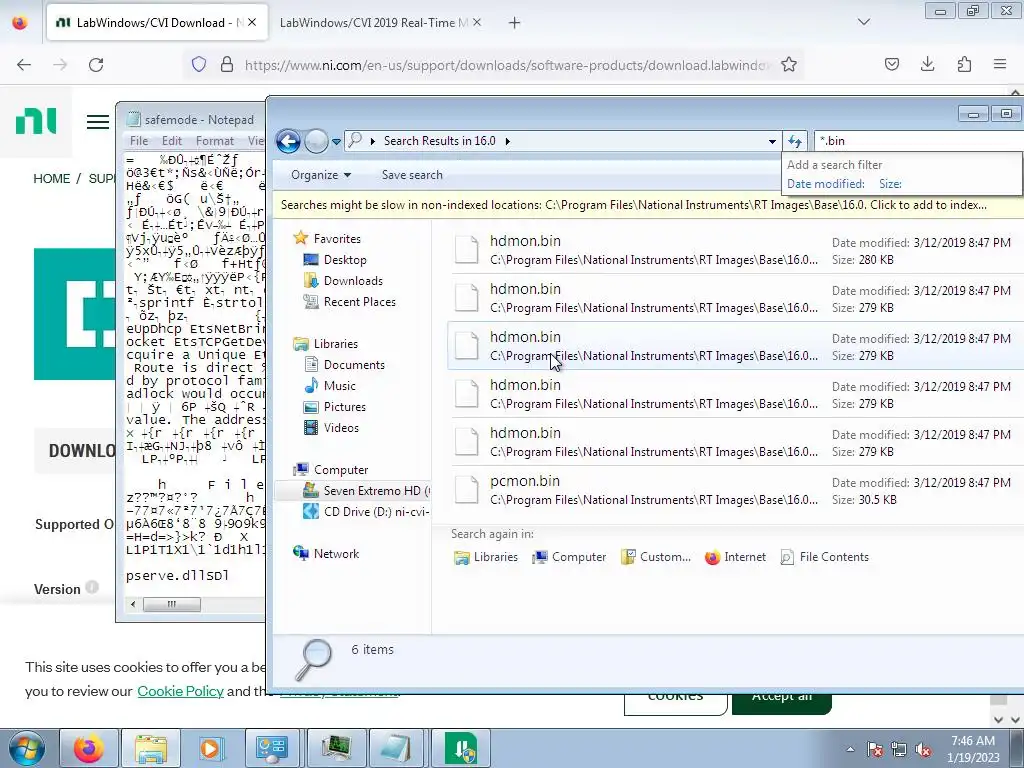This screenshot has height=768, width=1024.
Task: Open the Organize dropdown menu
Action: [x=321, y=175]
